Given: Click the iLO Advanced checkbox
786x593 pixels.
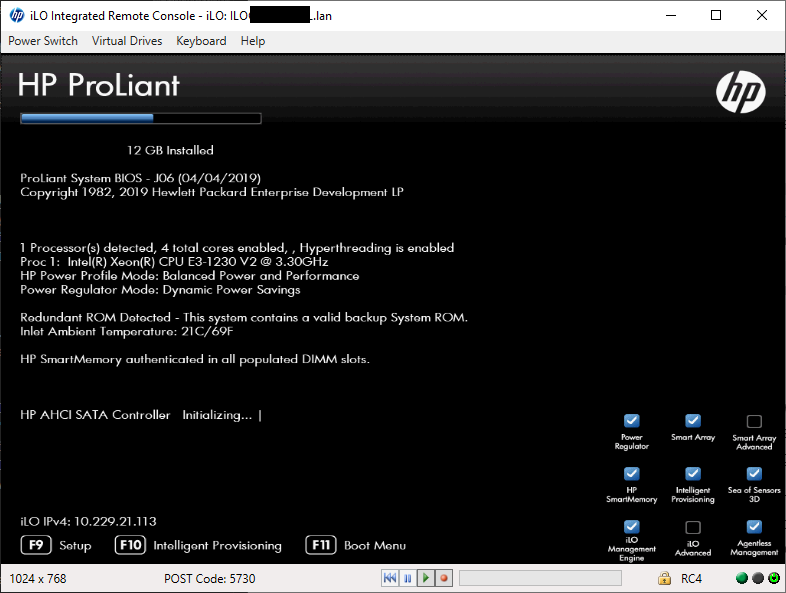Looking at the screenshot, I should coord(693,527).
